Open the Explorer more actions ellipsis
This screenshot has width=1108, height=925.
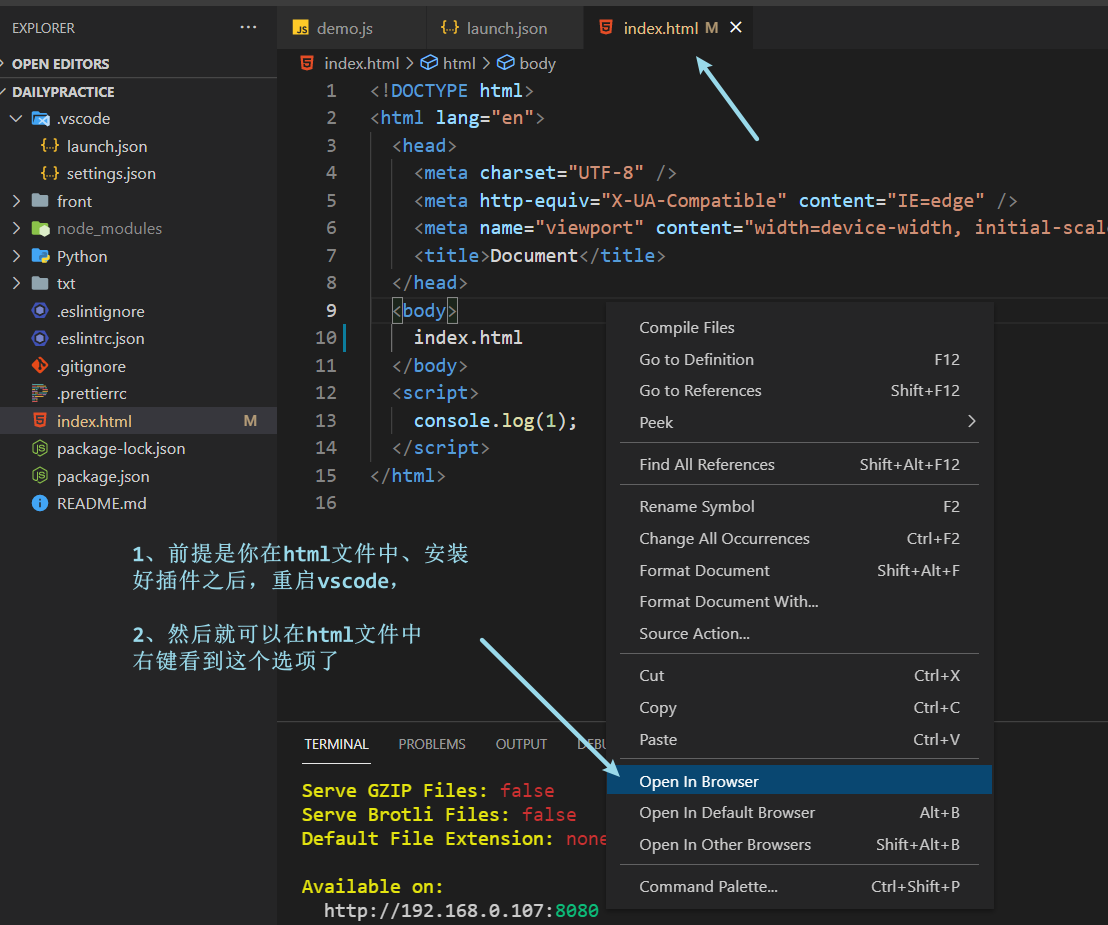click(248, 28)
